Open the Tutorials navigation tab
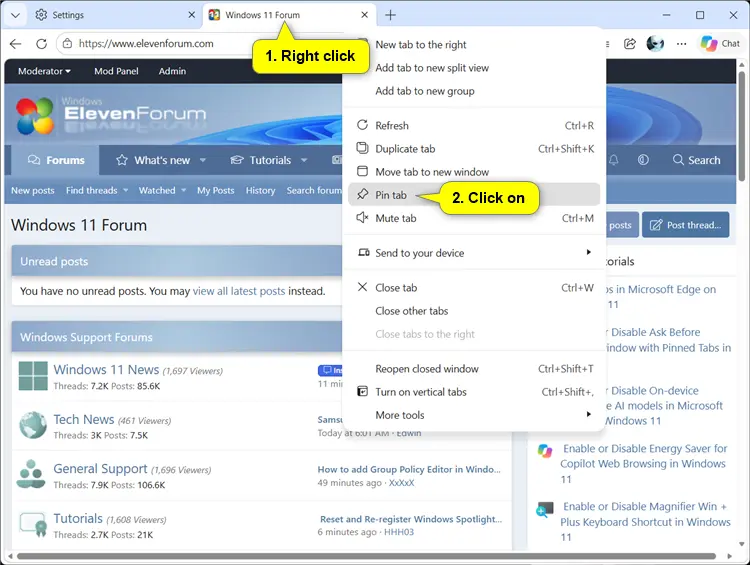 click(x=261, y=160)
